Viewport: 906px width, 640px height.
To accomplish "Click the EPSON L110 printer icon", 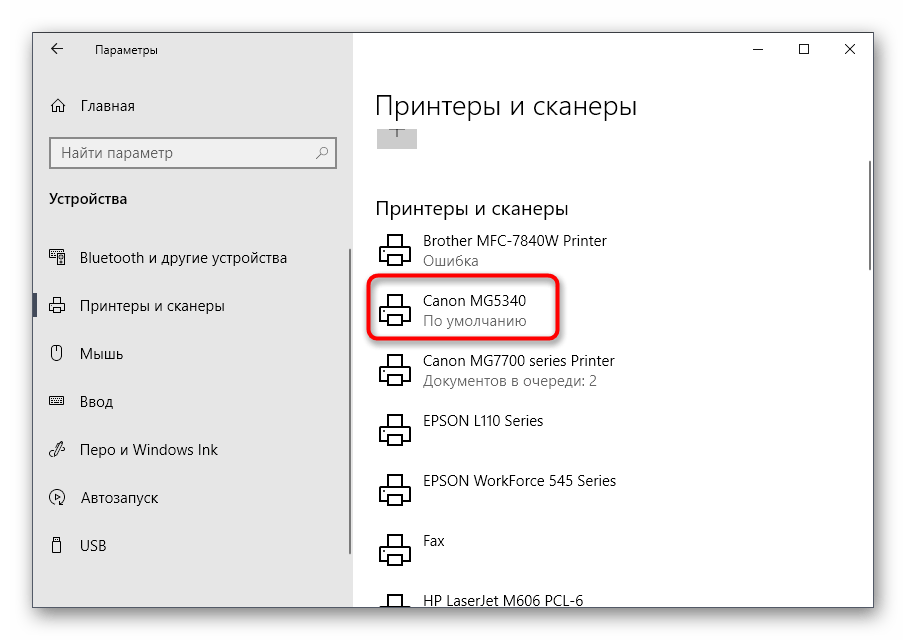I will 395,430.
